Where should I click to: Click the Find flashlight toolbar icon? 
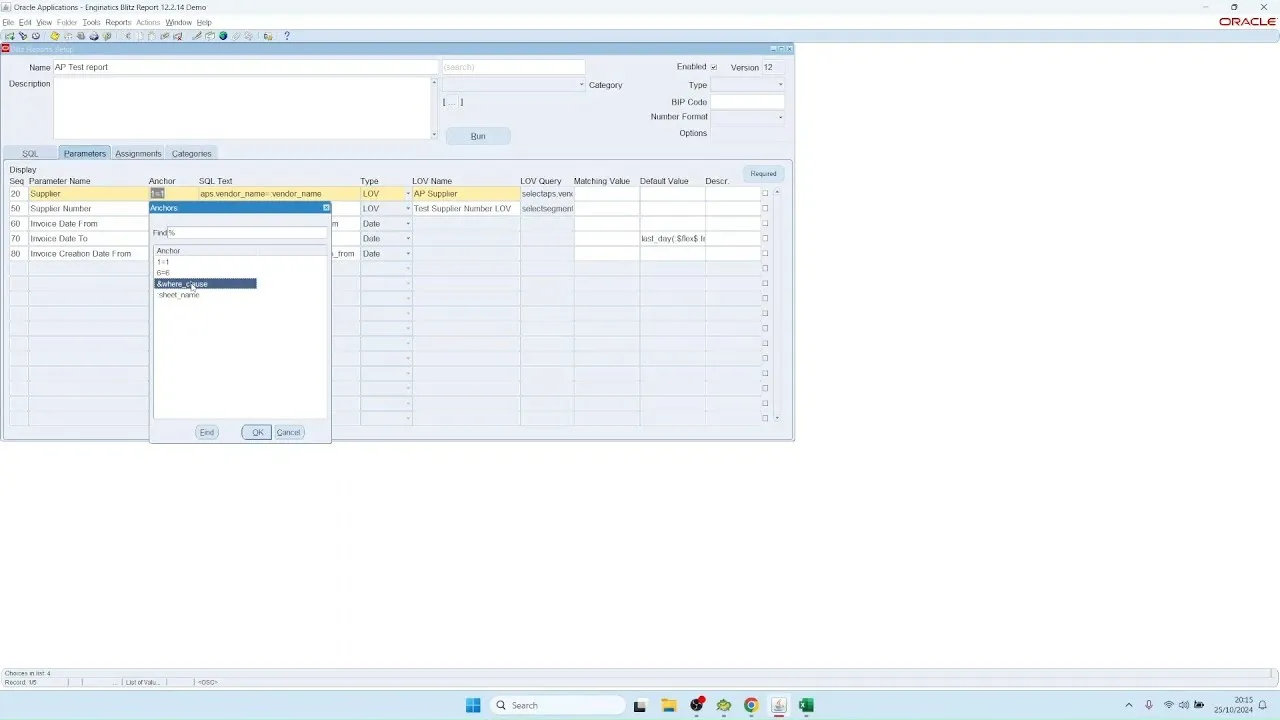click(x=23, y=36)
